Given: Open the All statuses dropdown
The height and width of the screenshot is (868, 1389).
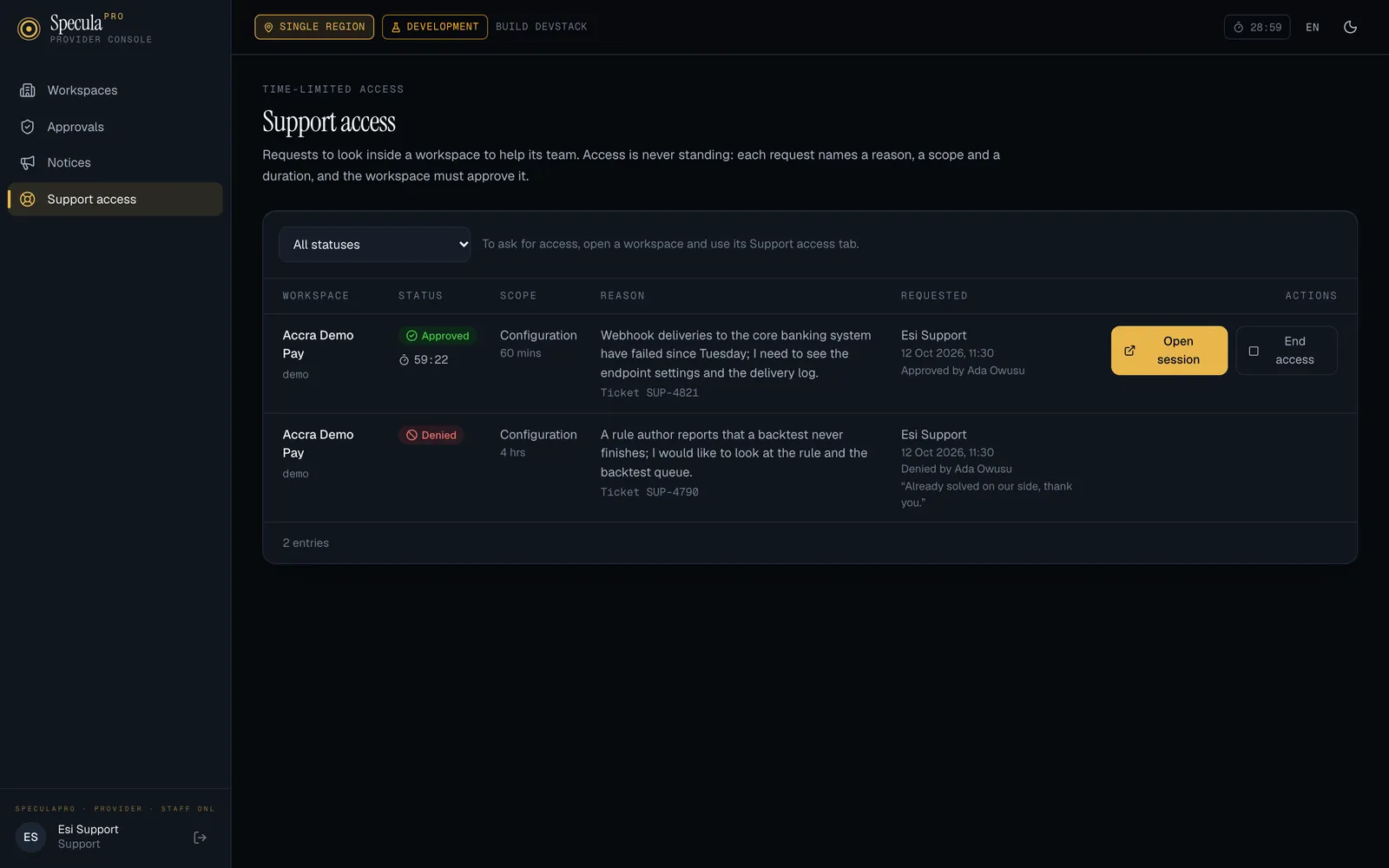Looking at the screenshot, I should 374,245.
